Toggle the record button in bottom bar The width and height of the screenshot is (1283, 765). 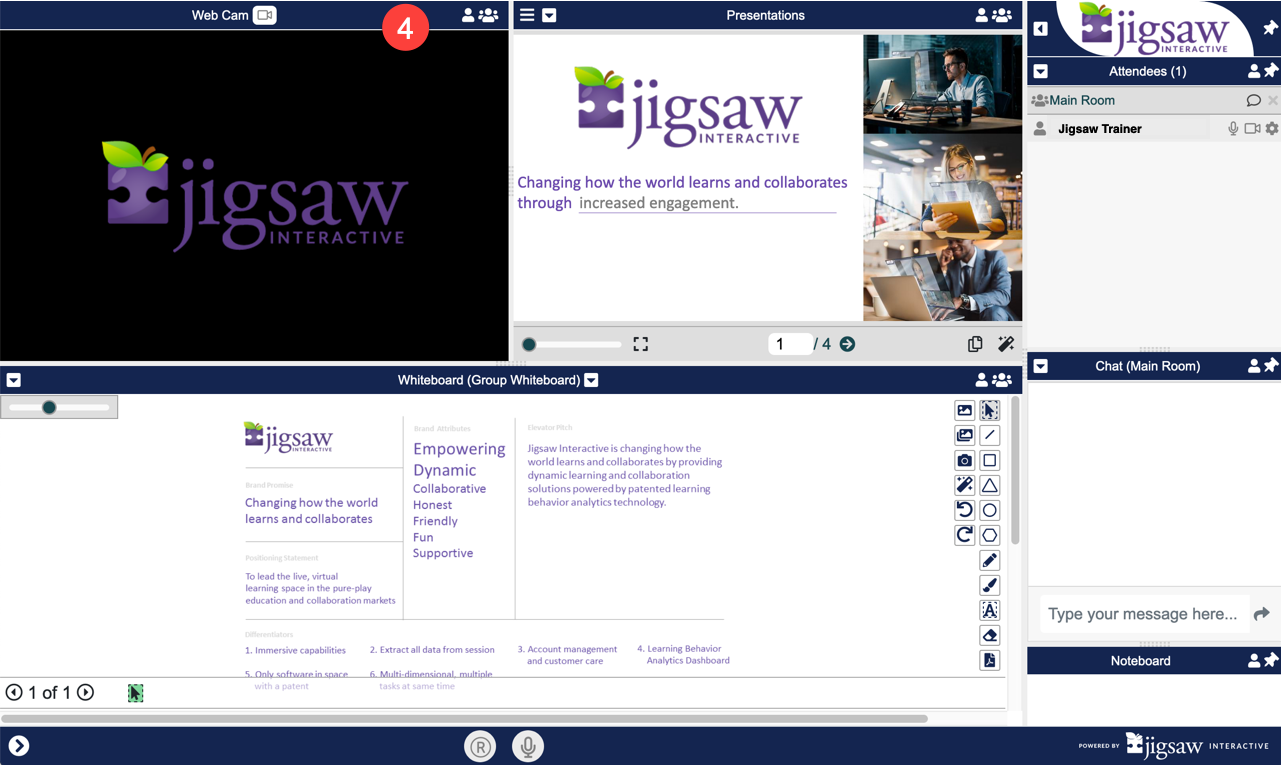(480, 746)
